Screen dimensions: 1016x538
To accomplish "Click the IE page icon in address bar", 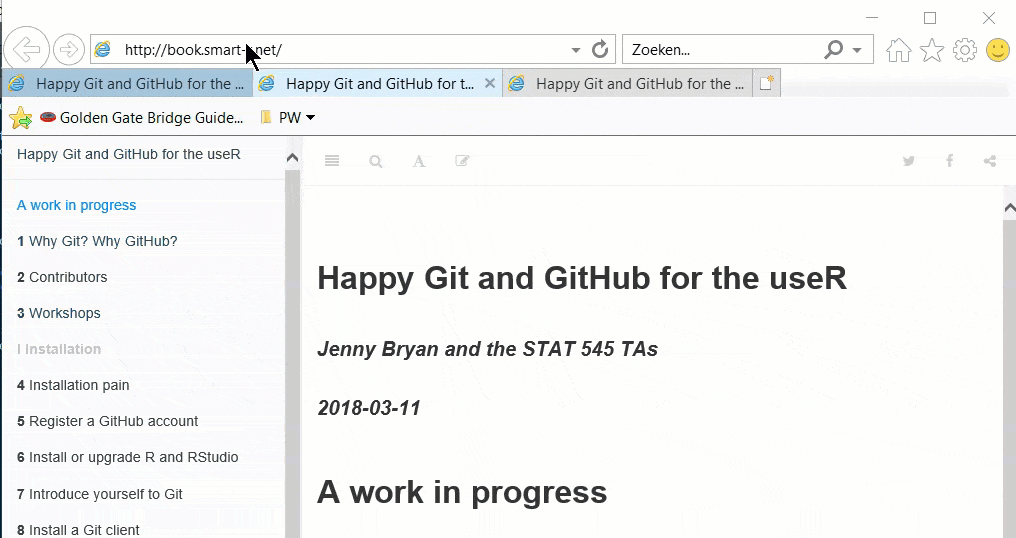I will click(102, 49).
